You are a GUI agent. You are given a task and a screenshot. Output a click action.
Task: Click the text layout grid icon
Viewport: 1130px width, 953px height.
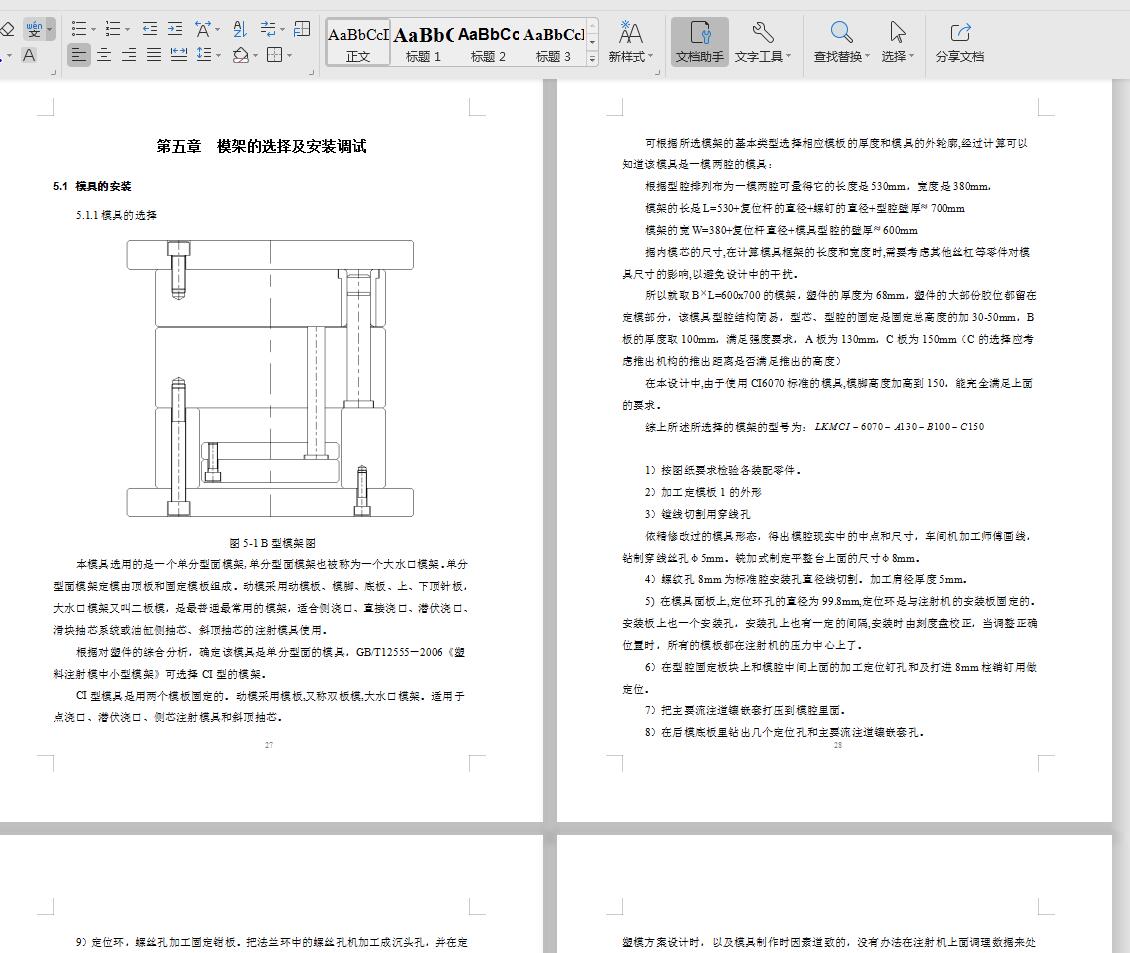point(303,30)
